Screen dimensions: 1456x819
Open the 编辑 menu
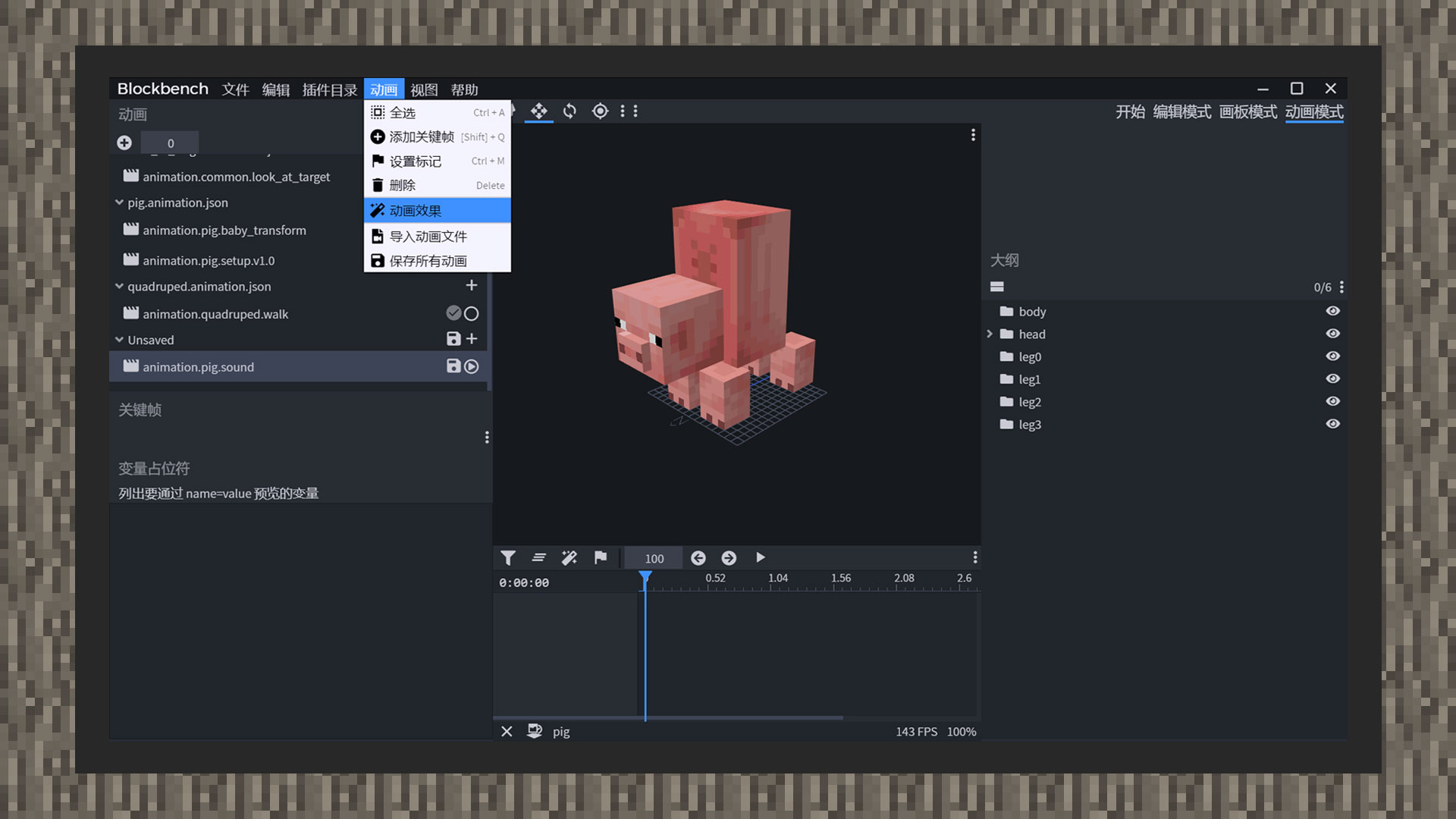click(x=276, y=89)
